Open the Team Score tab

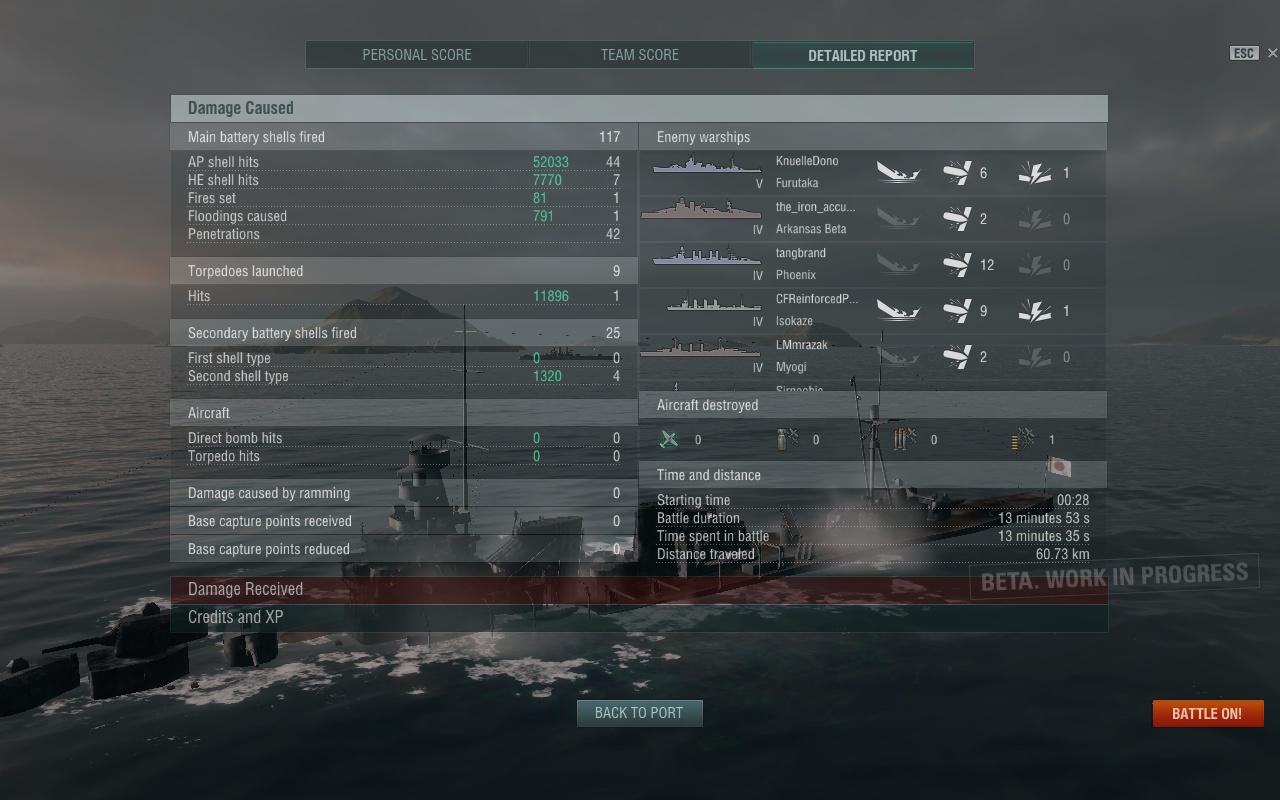[x=640, y=55]
